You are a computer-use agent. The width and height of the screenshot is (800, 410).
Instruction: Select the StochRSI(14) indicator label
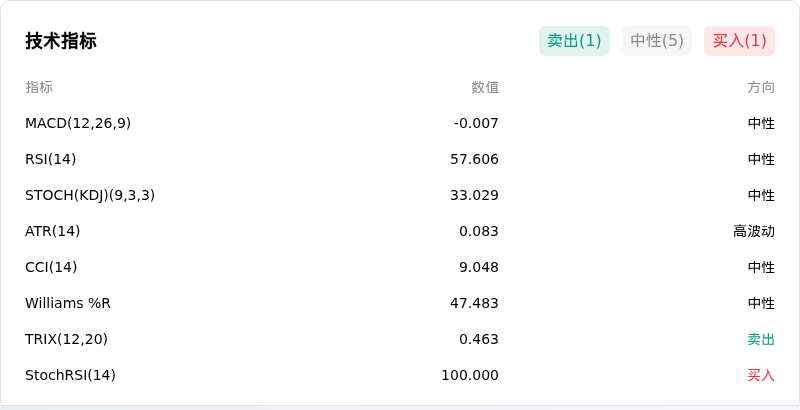(70, 375)
